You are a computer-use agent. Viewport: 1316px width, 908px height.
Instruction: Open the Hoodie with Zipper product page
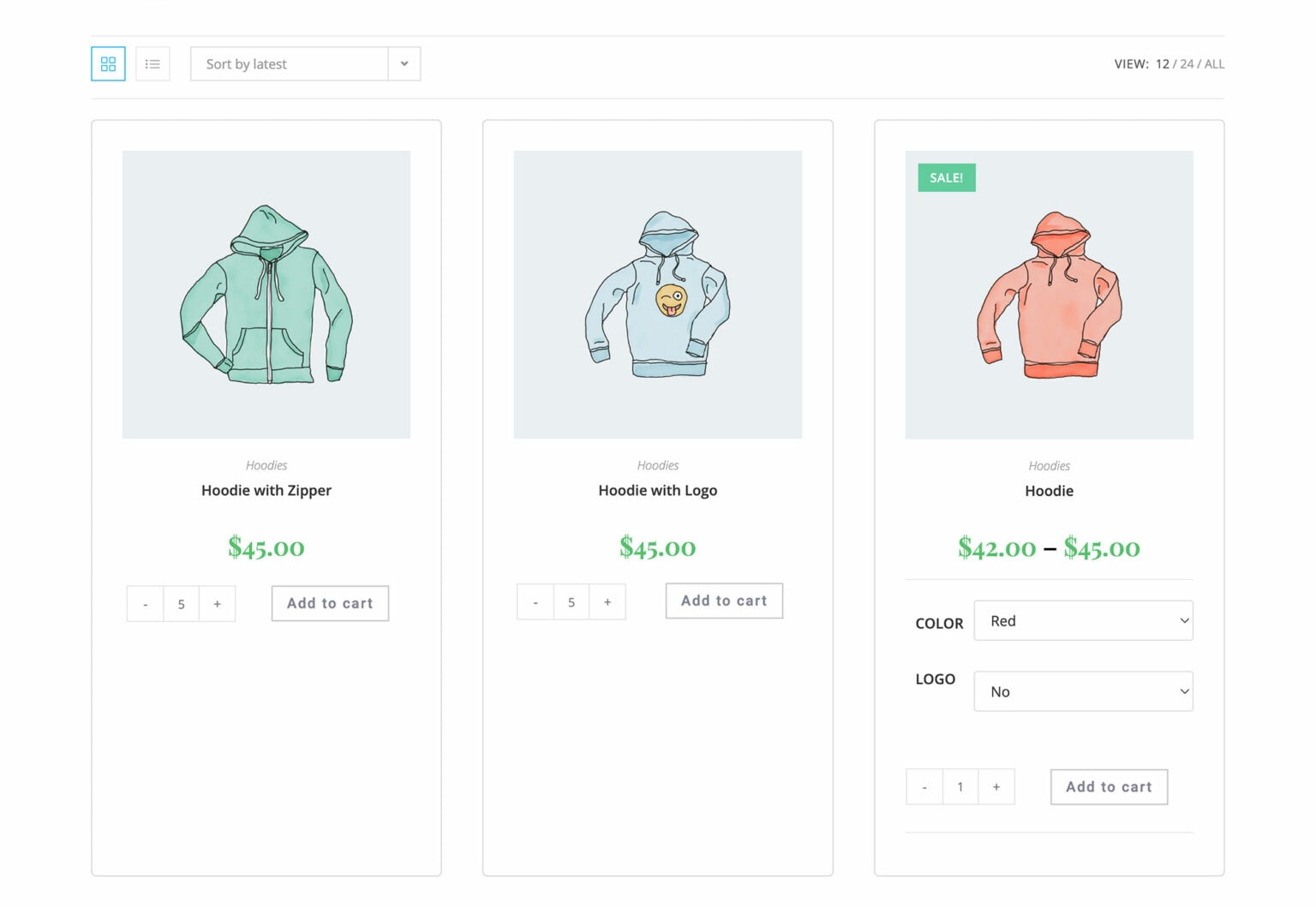(266, 490)
